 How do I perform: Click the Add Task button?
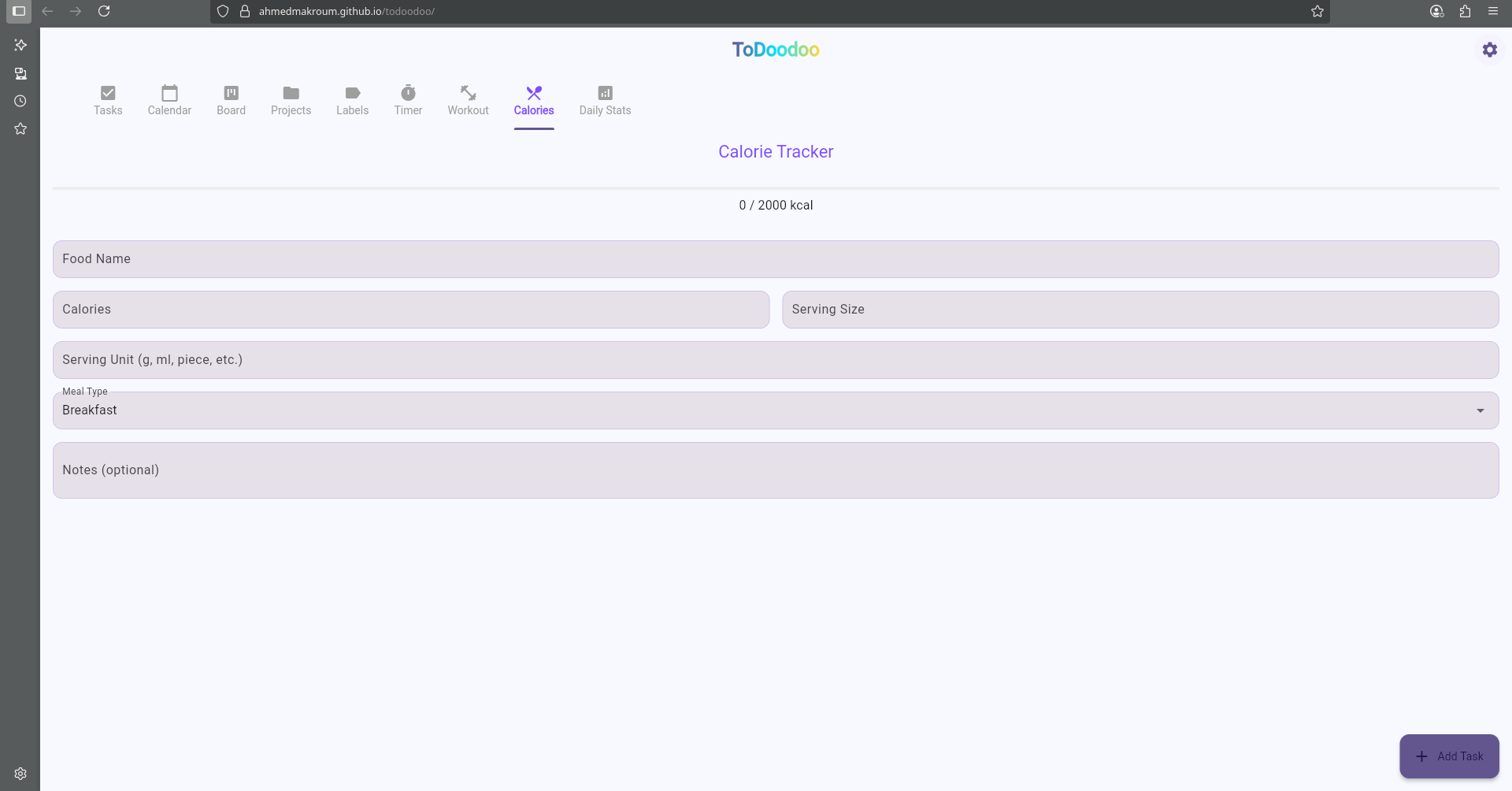point(1449,756)
